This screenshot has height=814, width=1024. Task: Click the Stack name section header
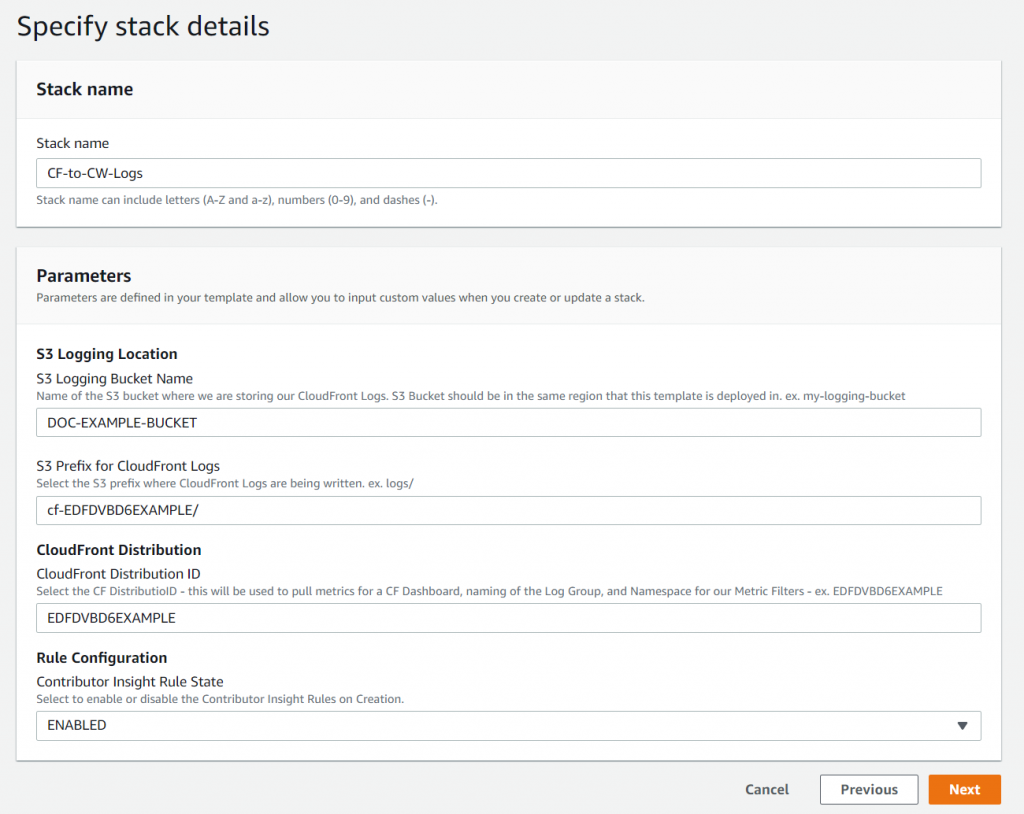(85, 89)
